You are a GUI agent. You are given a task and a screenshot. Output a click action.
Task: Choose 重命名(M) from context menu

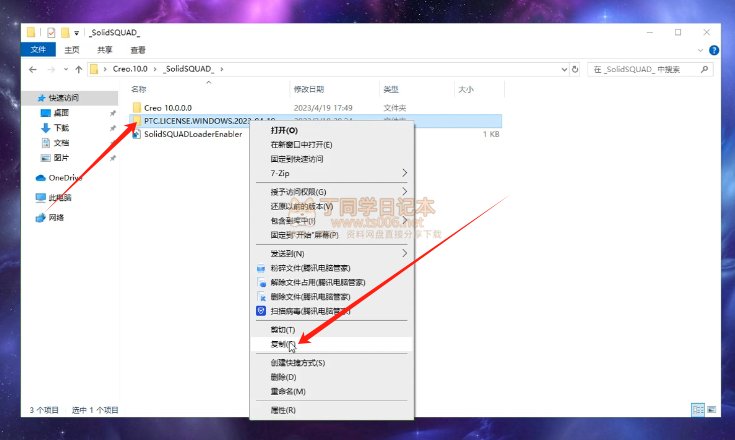332,391
